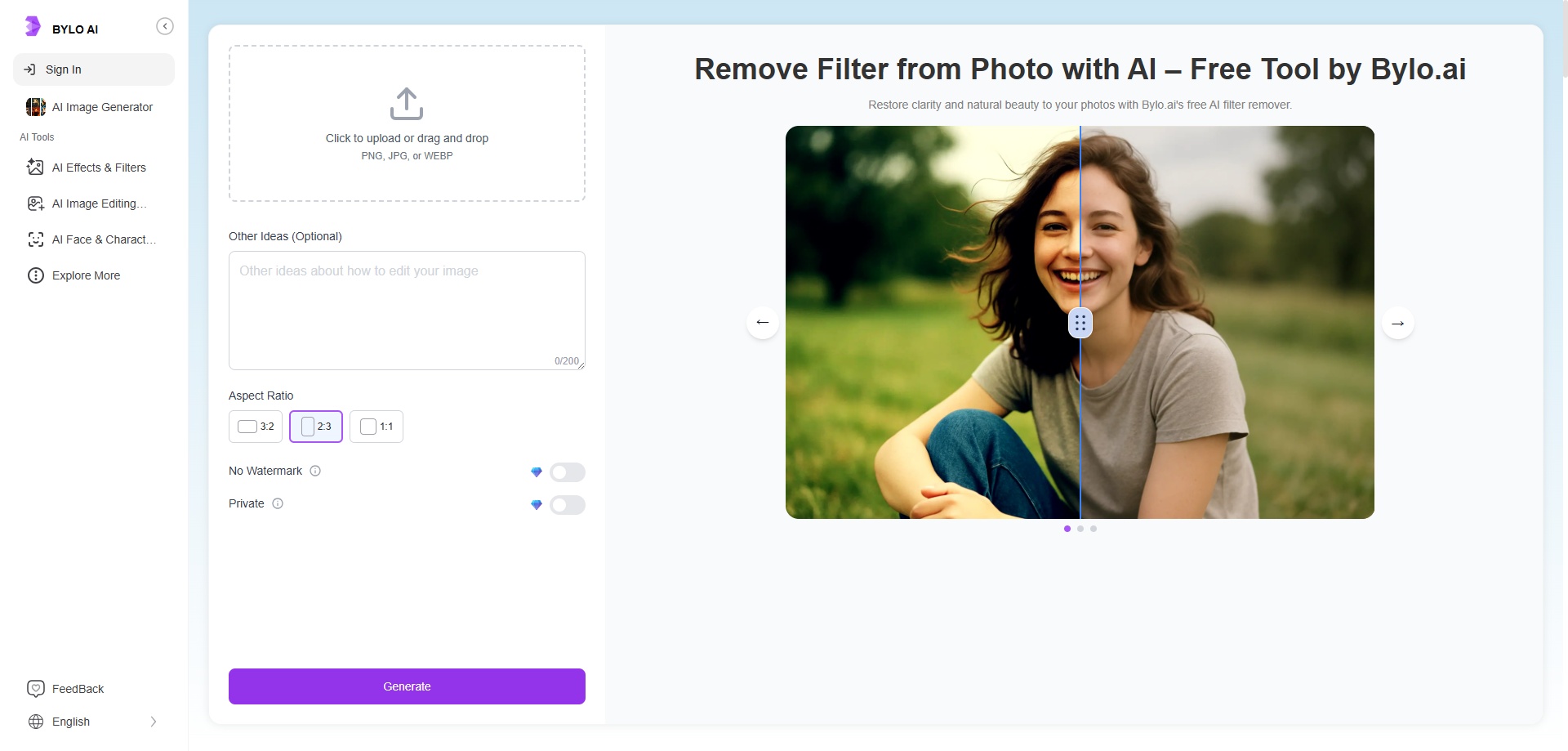Click the AI Effects & Filters icon

coord(35,168)
